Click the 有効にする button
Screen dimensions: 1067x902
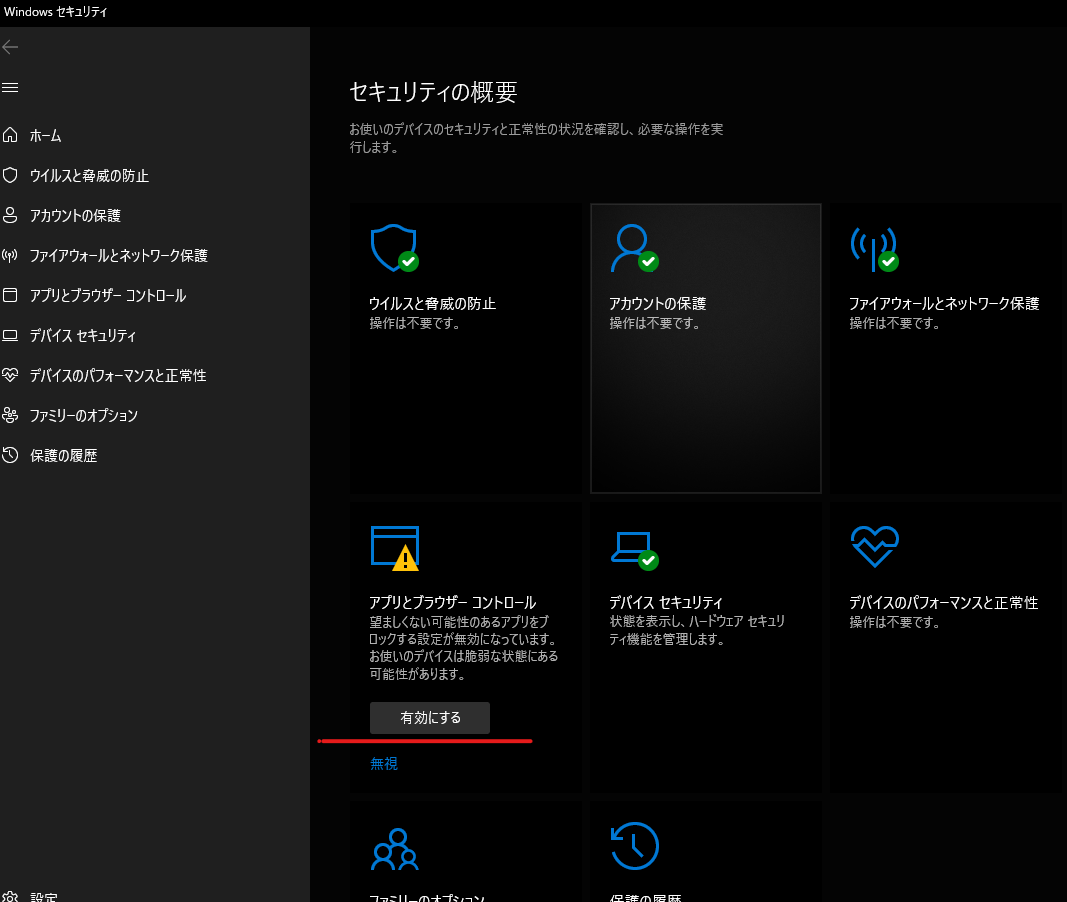point(429,718)
